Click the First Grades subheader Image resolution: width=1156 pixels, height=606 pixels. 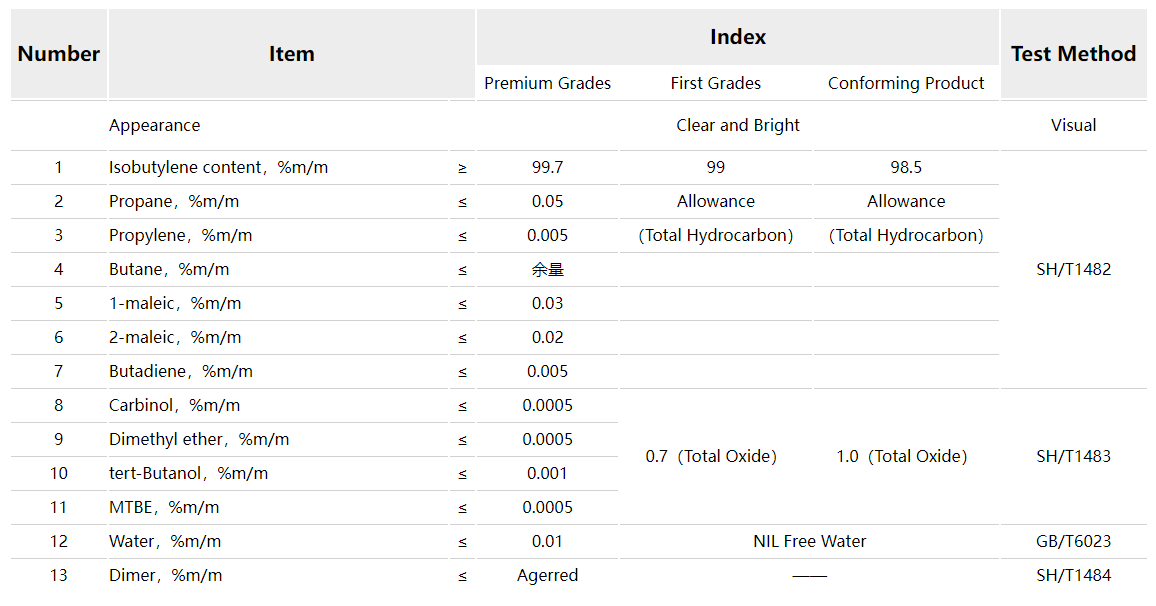pos(715,83)
